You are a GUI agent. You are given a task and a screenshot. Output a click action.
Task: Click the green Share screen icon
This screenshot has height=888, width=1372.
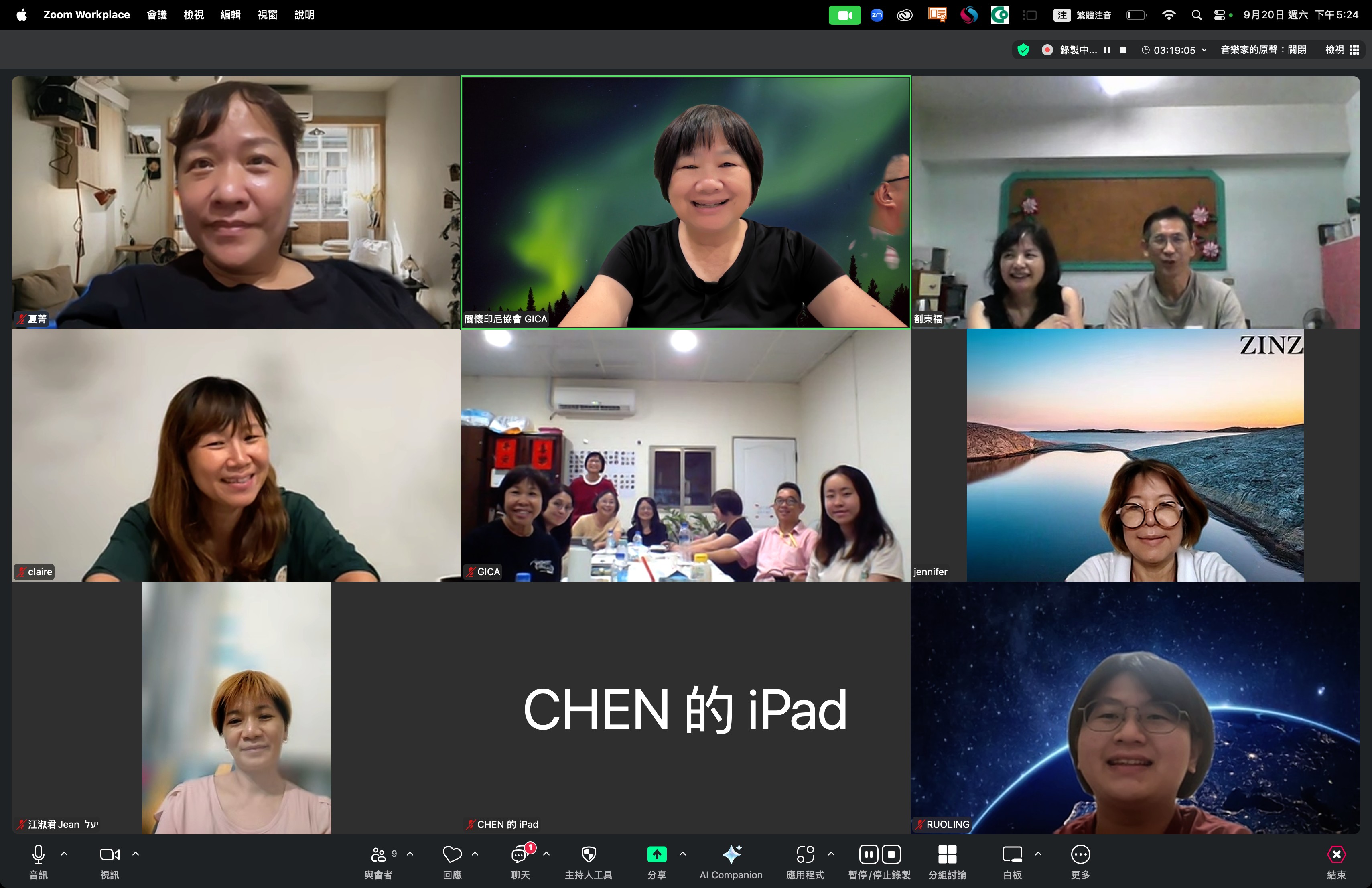(x=657, y=855)
